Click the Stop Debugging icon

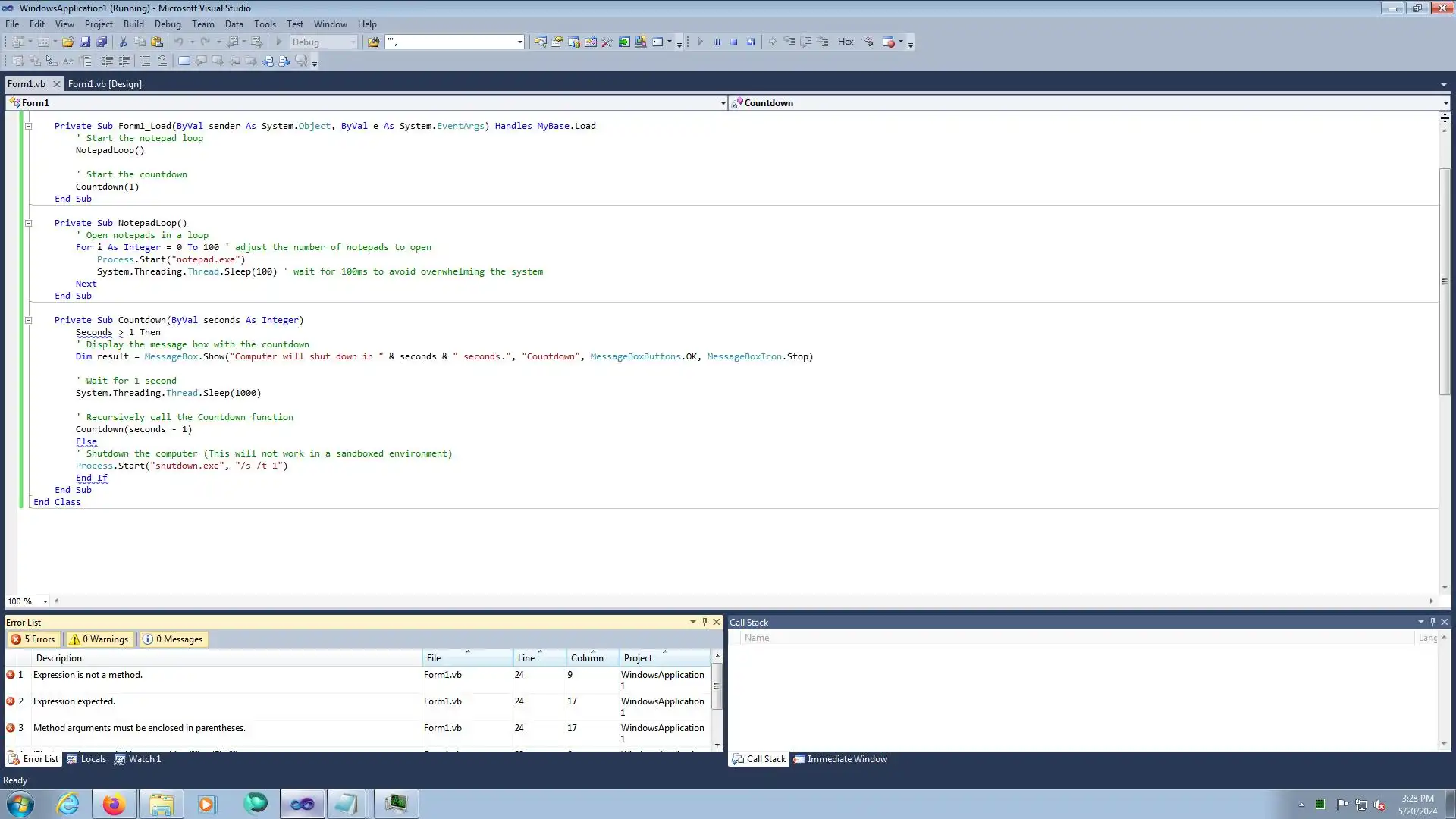pos(734,42)
